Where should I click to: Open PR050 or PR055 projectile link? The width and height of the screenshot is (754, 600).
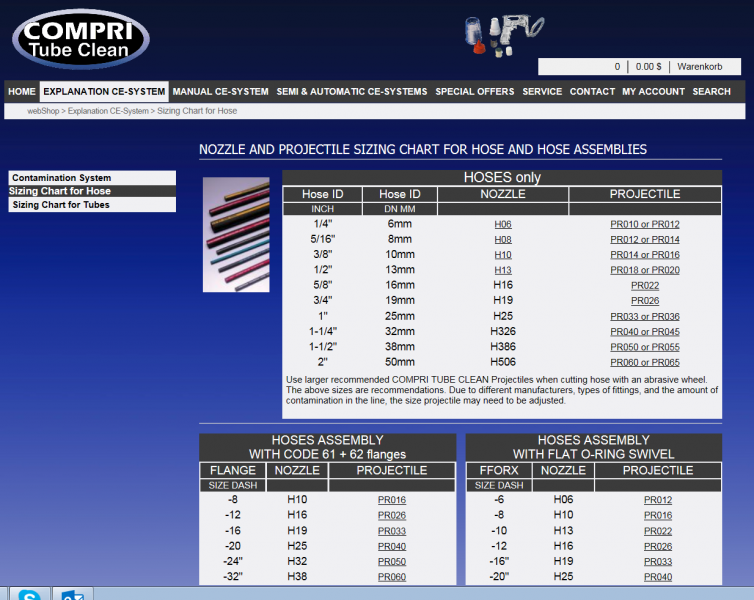[x=645, y=347]
